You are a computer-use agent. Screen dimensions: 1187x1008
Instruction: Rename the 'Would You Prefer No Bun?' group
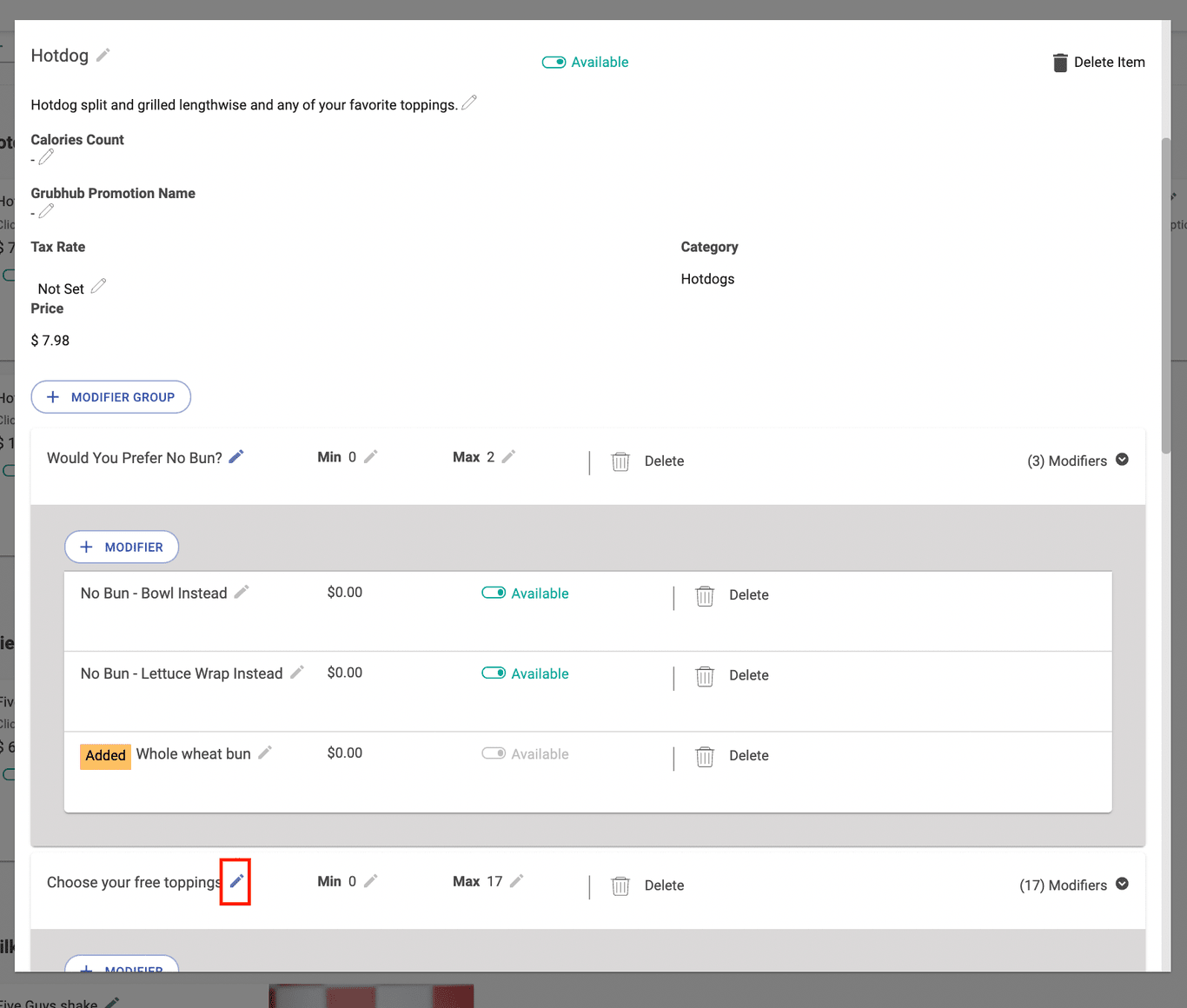coord(236,457)
